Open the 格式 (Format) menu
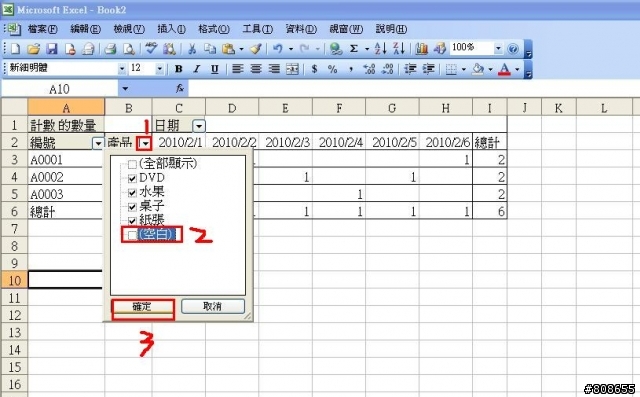This screenshot has height=397, width=640. 214,29
